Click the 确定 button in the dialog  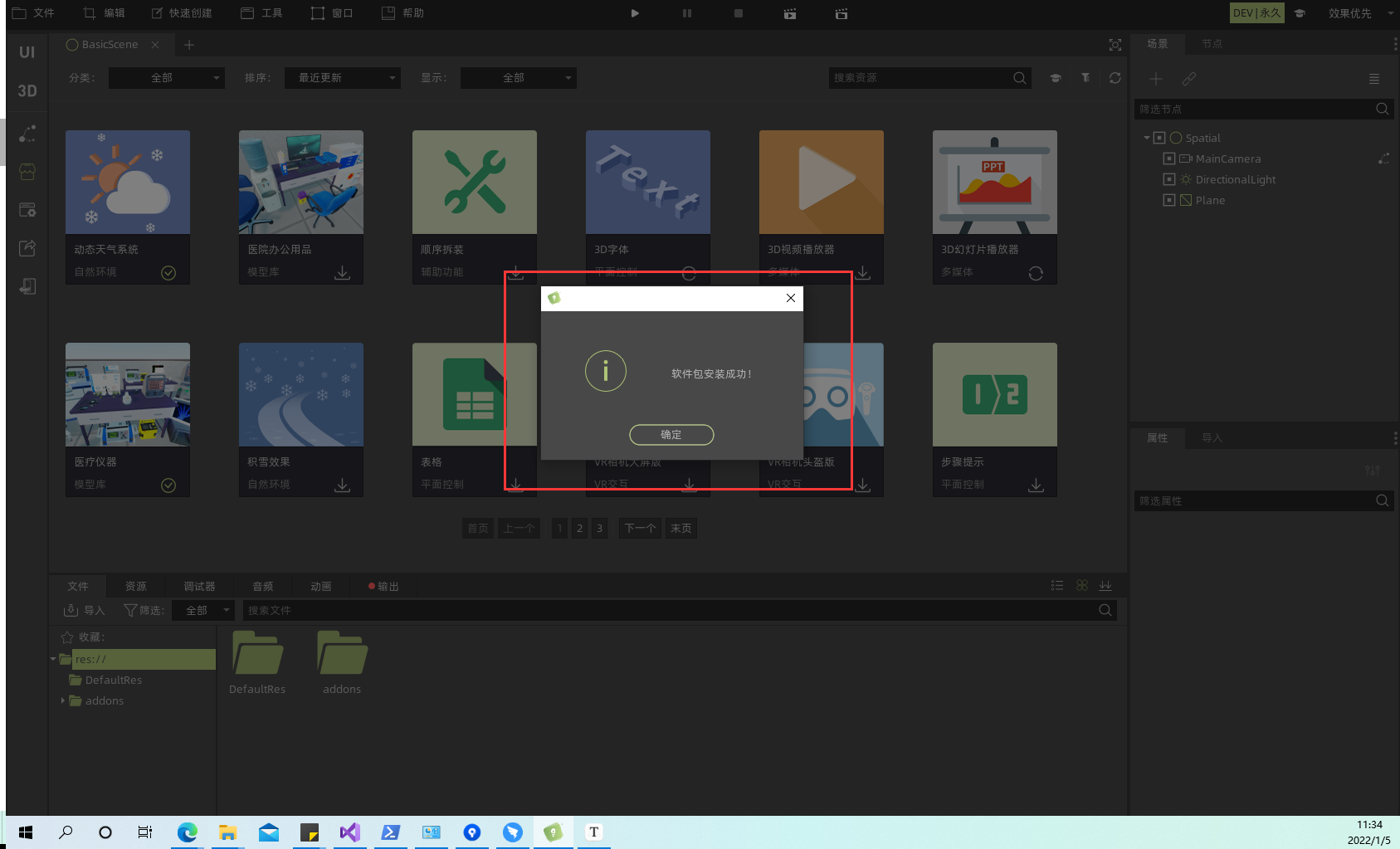coord(671,435)
